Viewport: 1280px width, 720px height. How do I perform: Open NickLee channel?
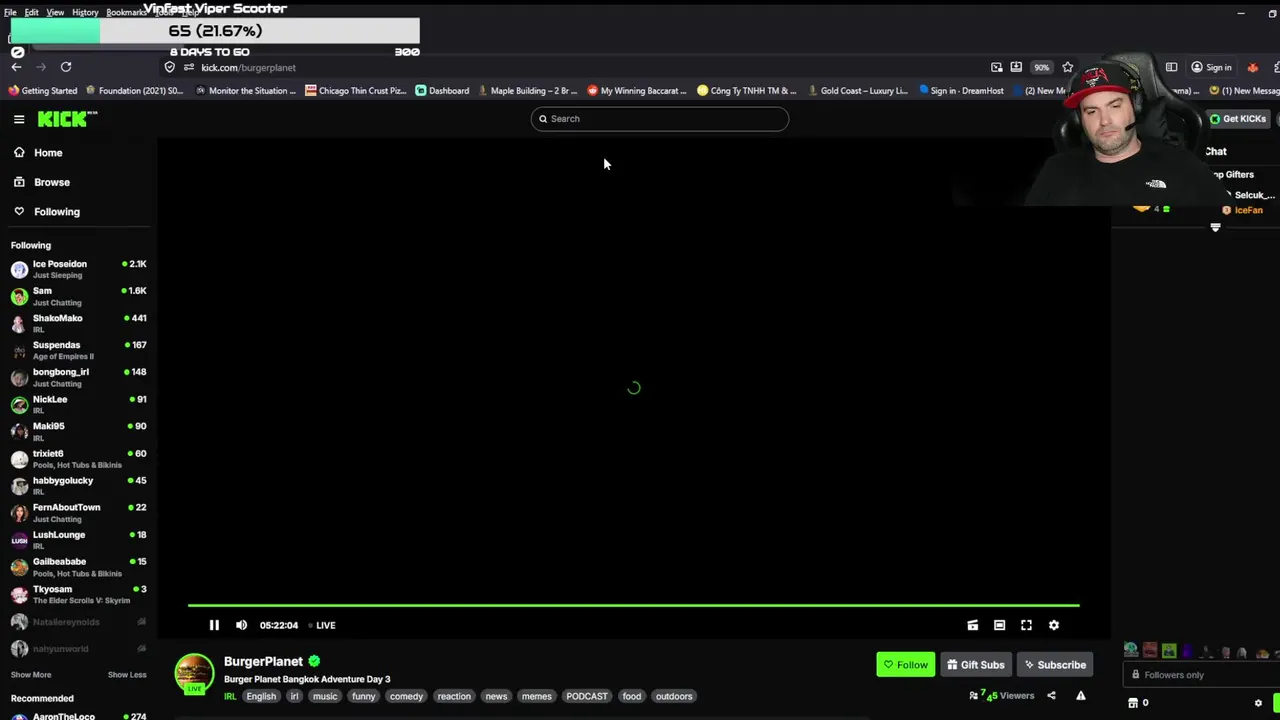coord(78,404)
